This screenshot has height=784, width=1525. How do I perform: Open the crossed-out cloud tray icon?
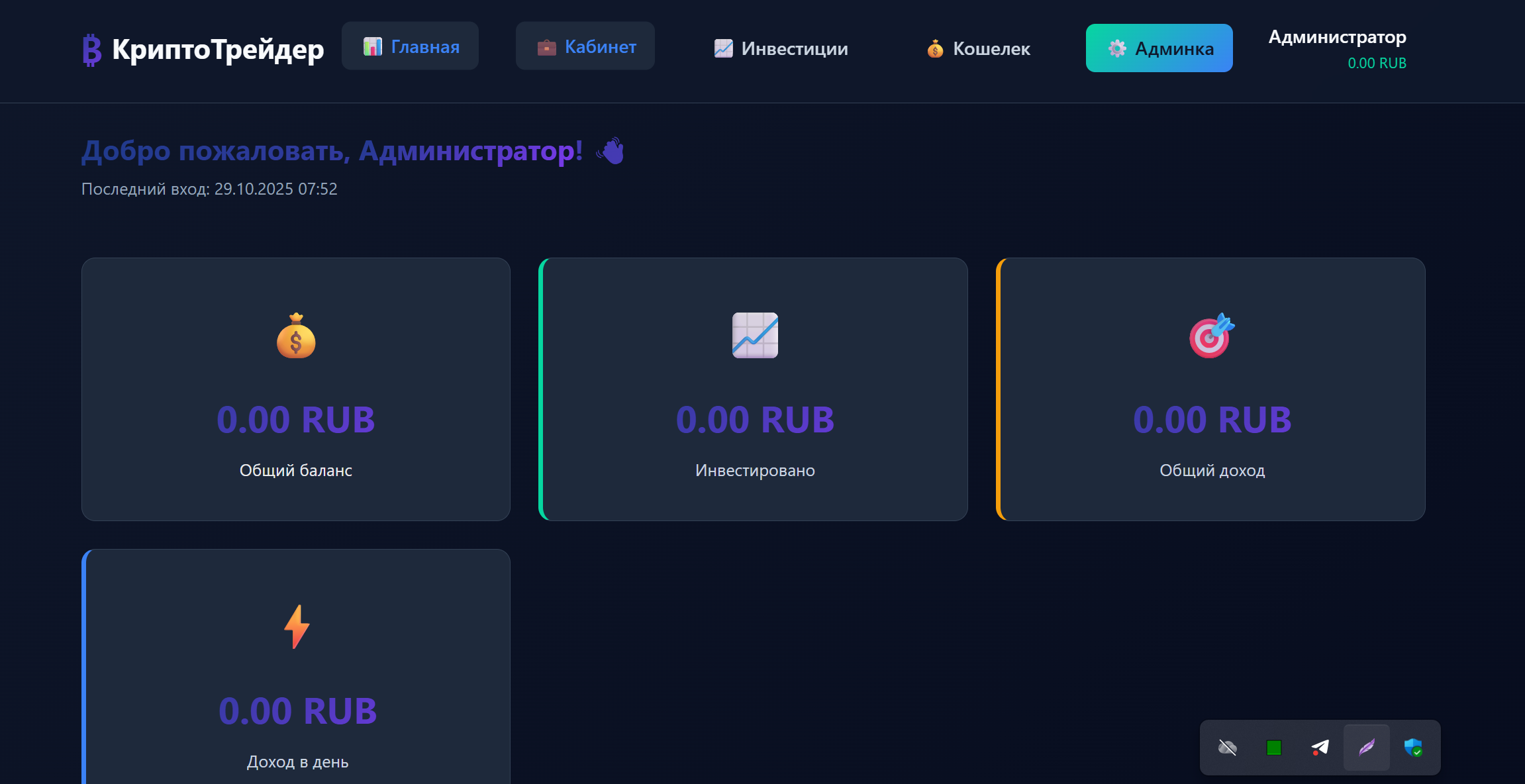pos(1227,748)
